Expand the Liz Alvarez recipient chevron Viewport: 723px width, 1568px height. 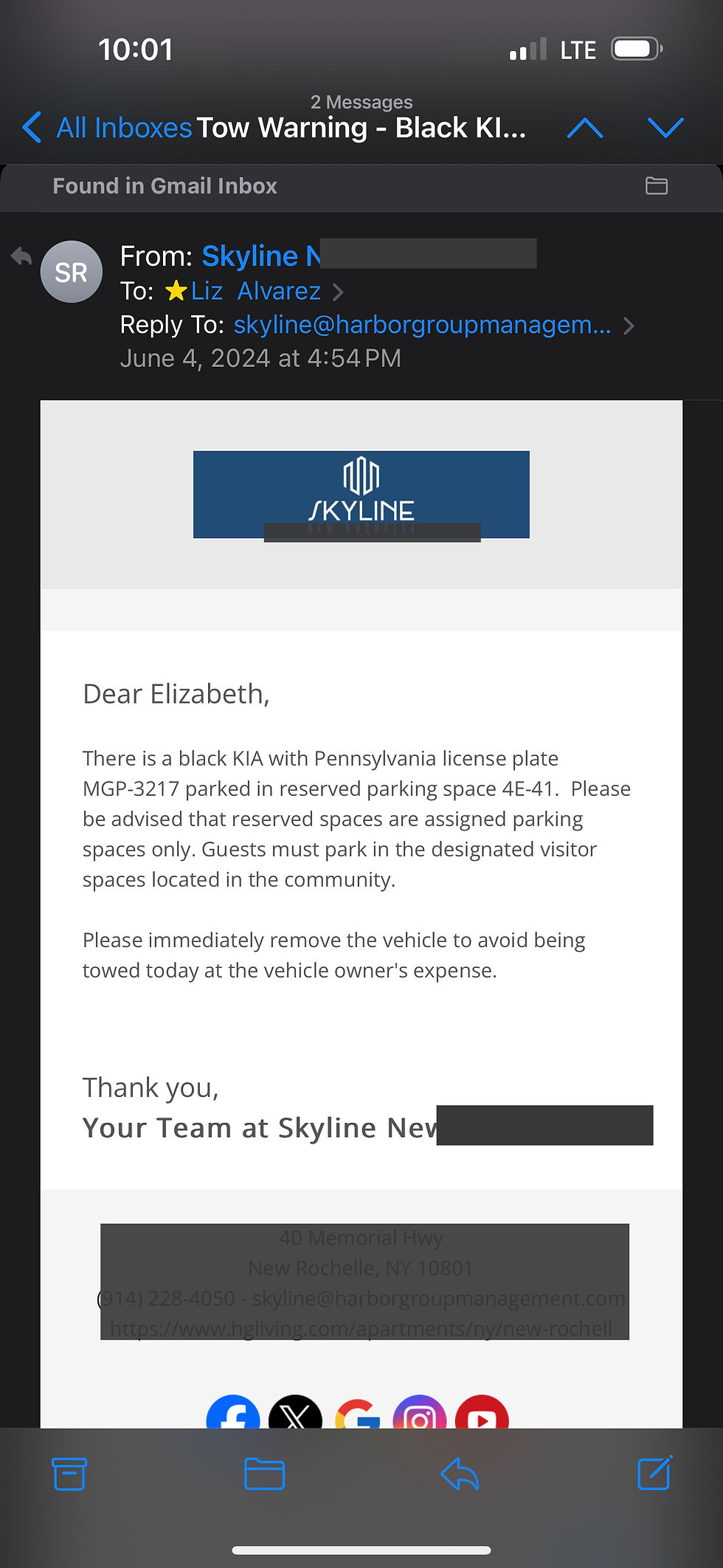pyautogui.click(x=338, y=292)
